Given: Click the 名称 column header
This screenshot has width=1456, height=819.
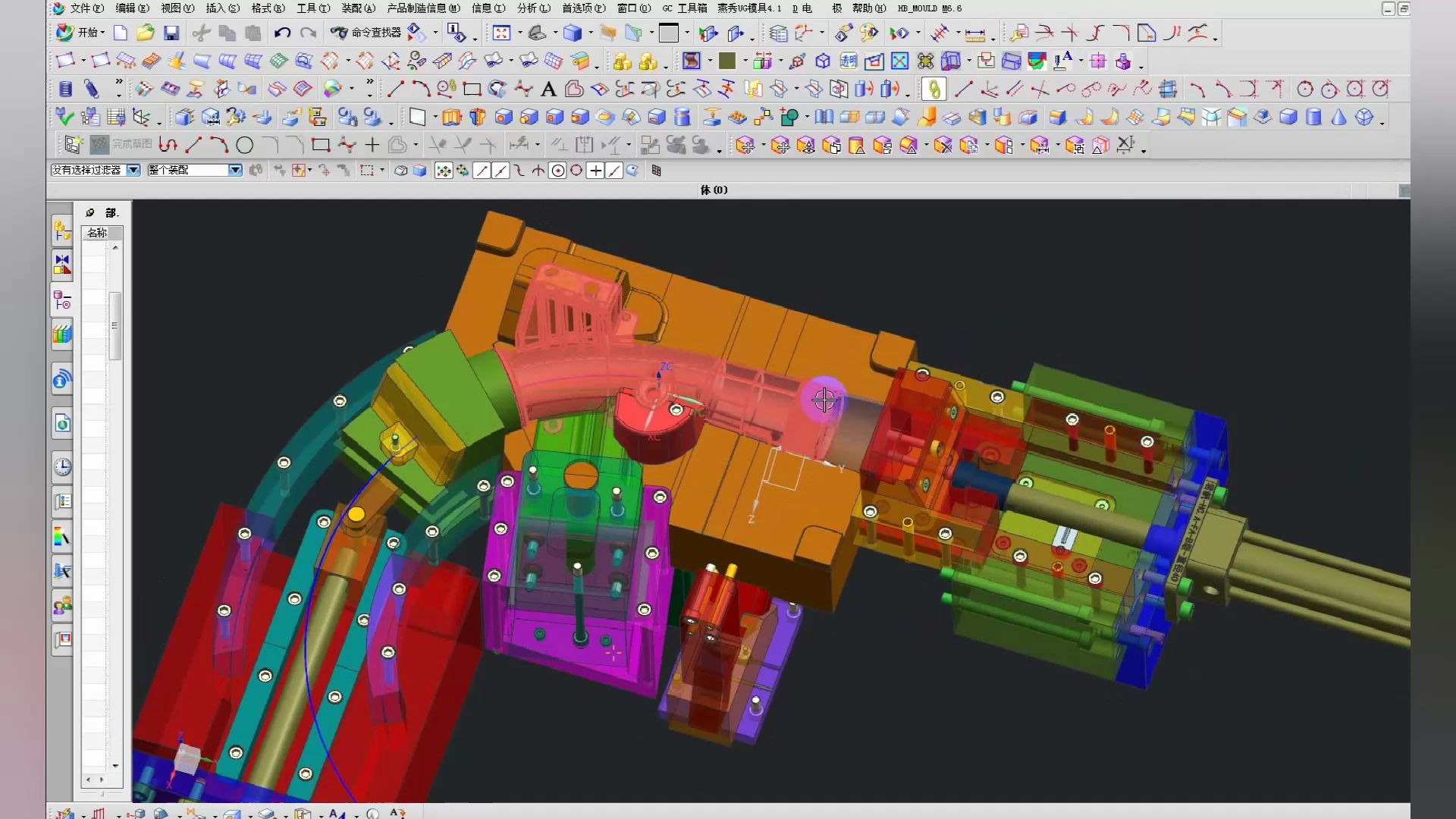Looking at the screenshot, I should pos(97,233).
